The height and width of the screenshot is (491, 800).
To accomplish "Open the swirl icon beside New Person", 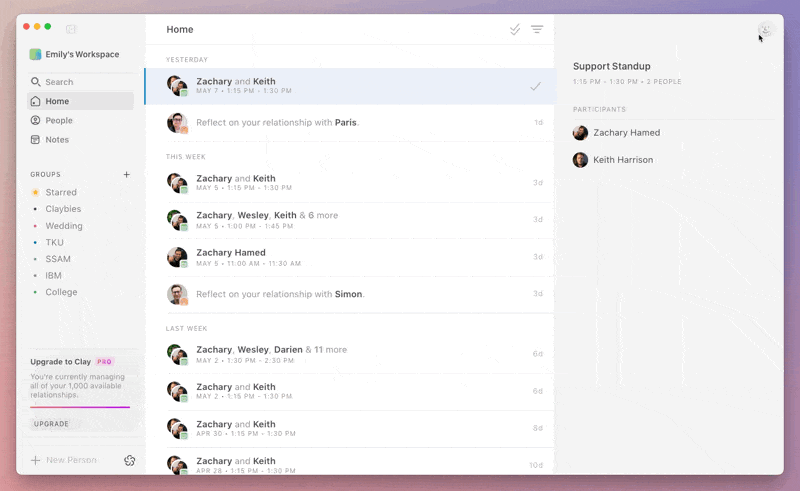I will click(130, 460).
